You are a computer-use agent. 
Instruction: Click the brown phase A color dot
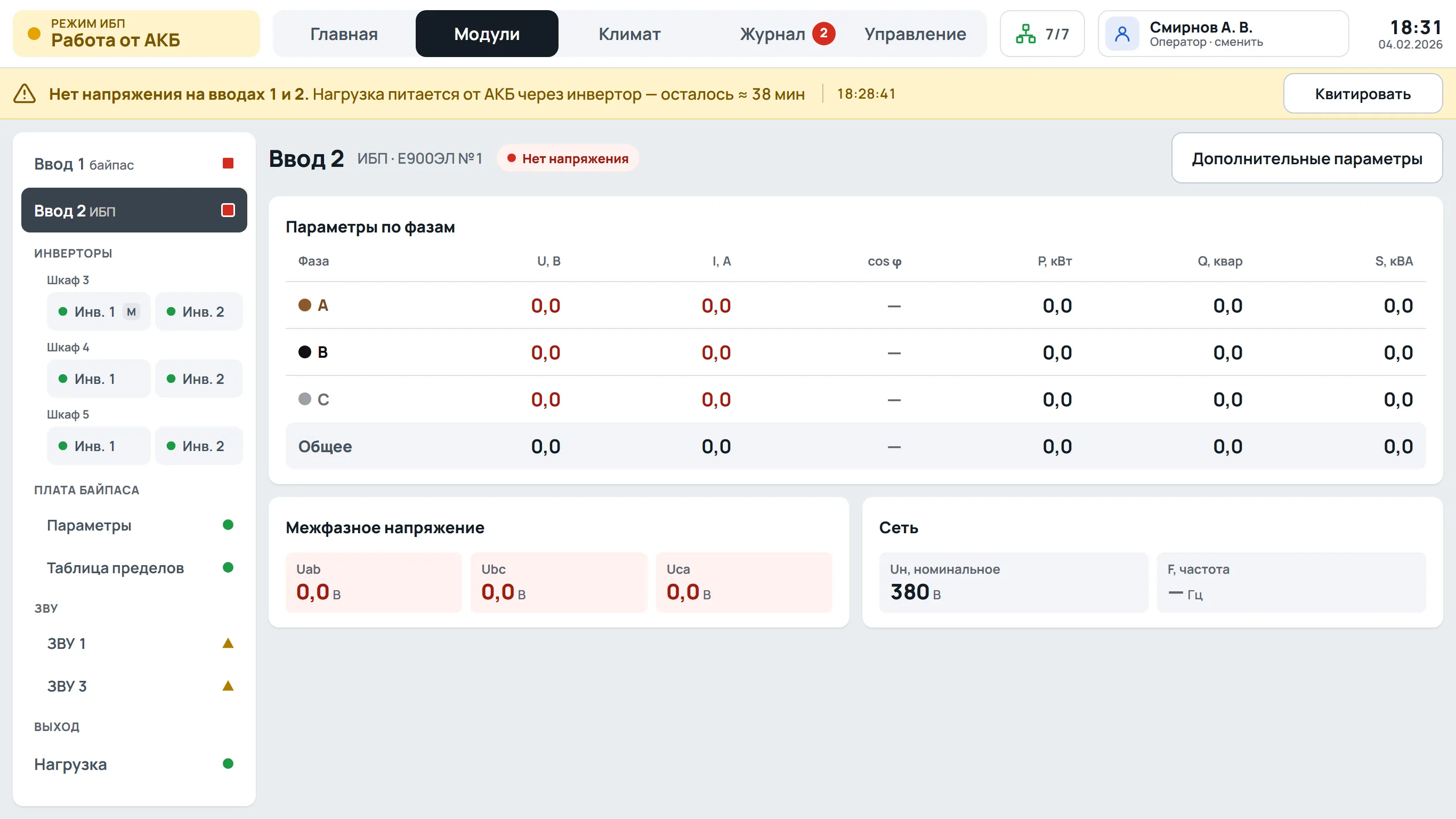[305, 306]
